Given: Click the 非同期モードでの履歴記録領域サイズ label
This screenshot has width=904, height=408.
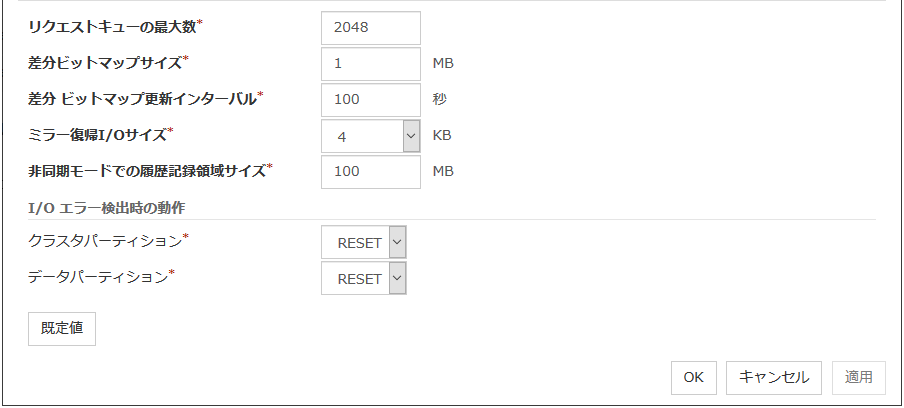Looking at the screenshot, I should [147, 171].
